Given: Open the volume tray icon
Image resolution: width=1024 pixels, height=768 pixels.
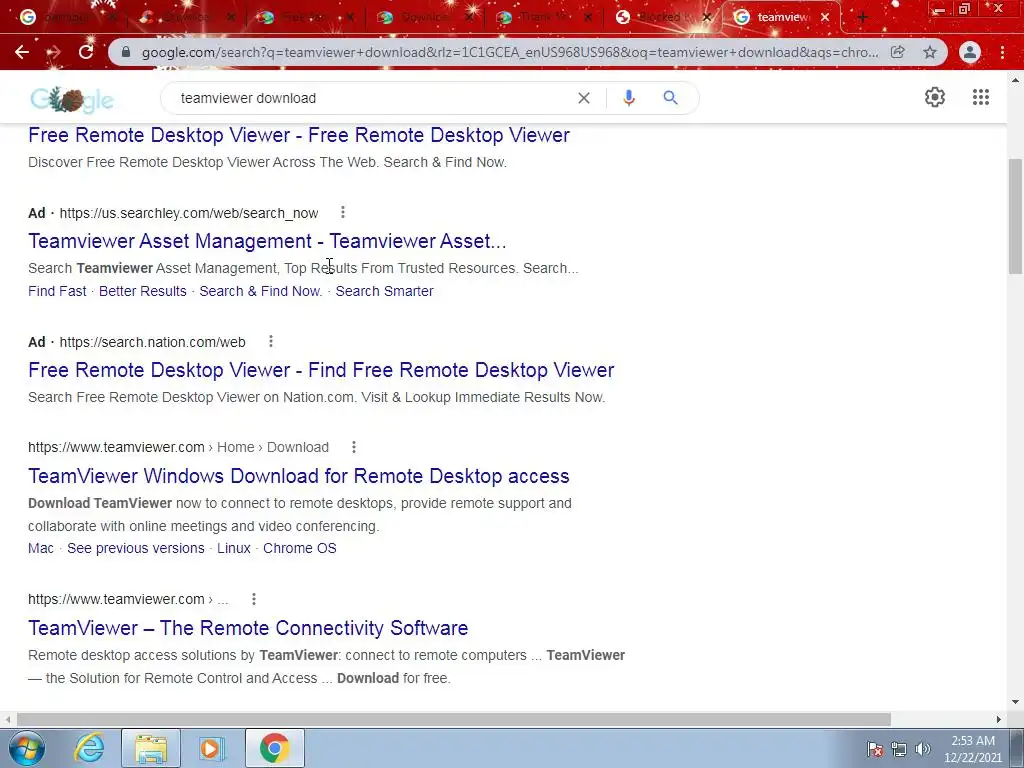Looking at the screenshot, I should click(x=923, y=749).
